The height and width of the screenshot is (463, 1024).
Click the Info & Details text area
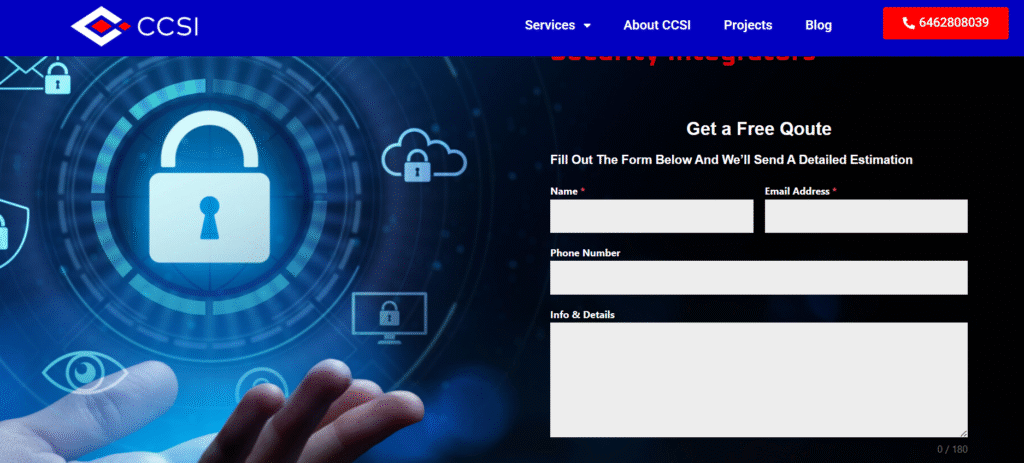(758, 379)
